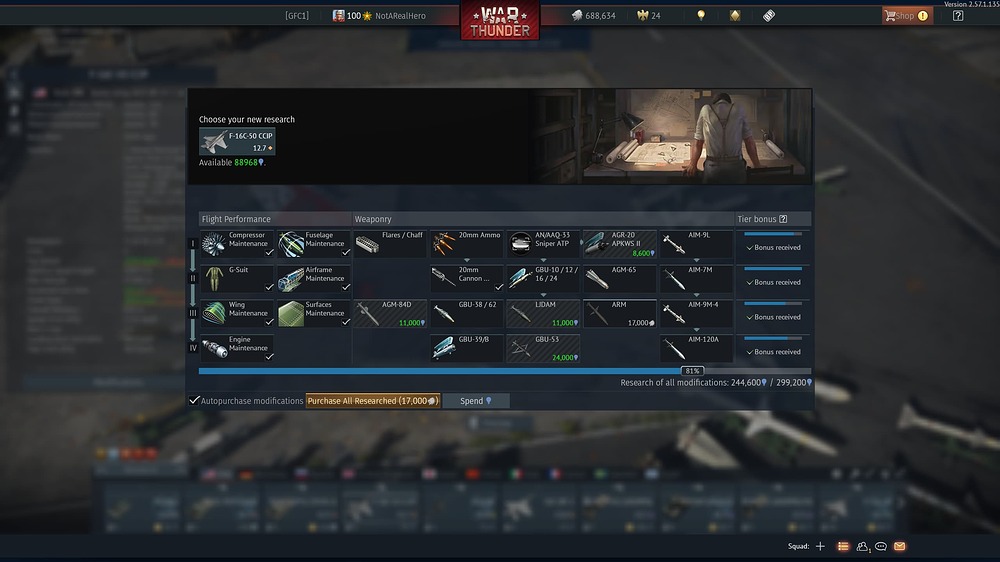Select the G-Suit modification
1000x562 pixels.
[237, 279]
